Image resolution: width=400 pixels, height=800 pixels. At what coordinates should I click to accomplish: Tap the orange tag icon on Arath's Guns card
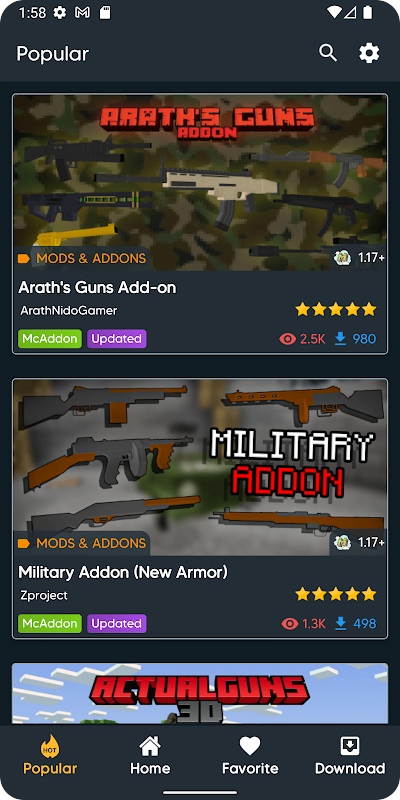(x=23, y=259)
